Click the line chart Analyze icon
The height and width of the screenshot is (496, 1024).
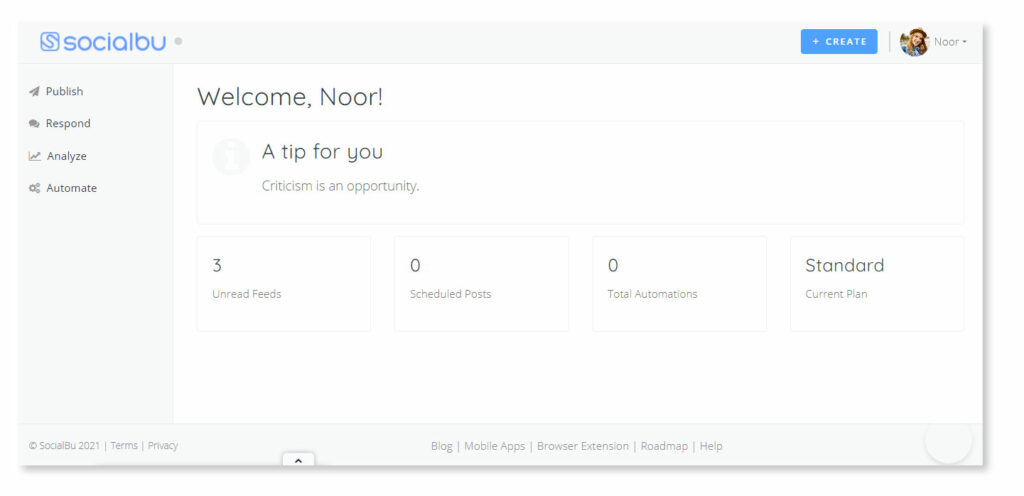[35, 156]
